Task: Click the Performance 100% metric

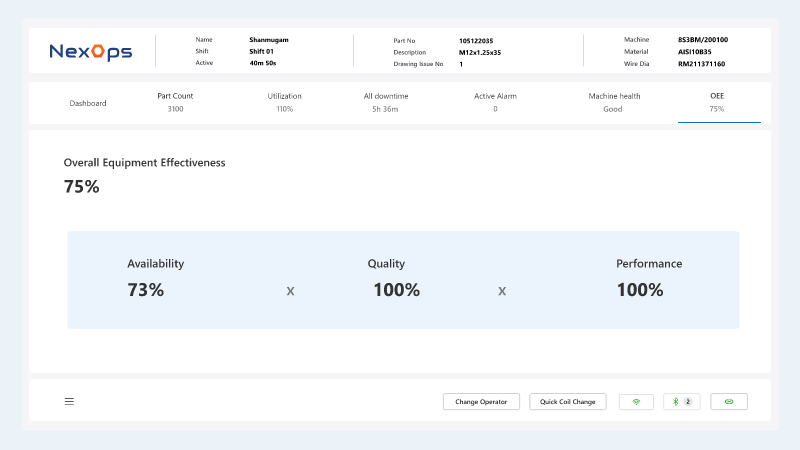Action: click(648, 279)
